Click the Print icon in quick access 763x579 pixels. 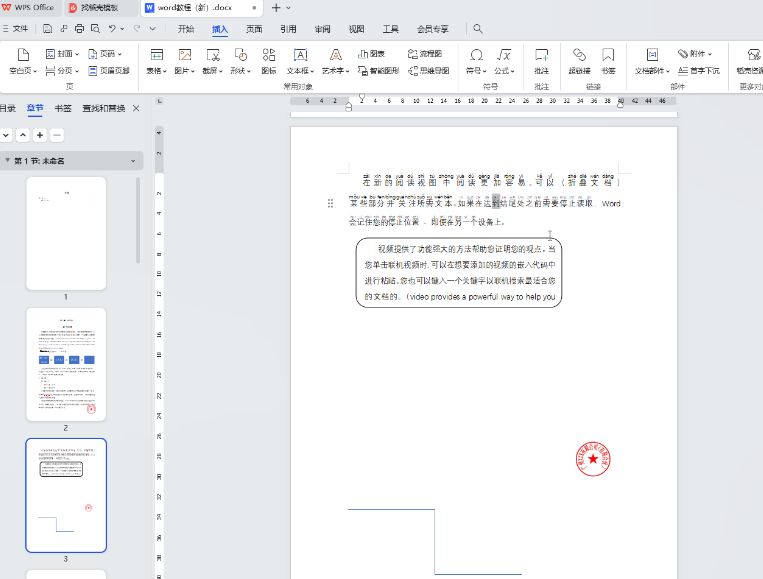pos(79,29)
